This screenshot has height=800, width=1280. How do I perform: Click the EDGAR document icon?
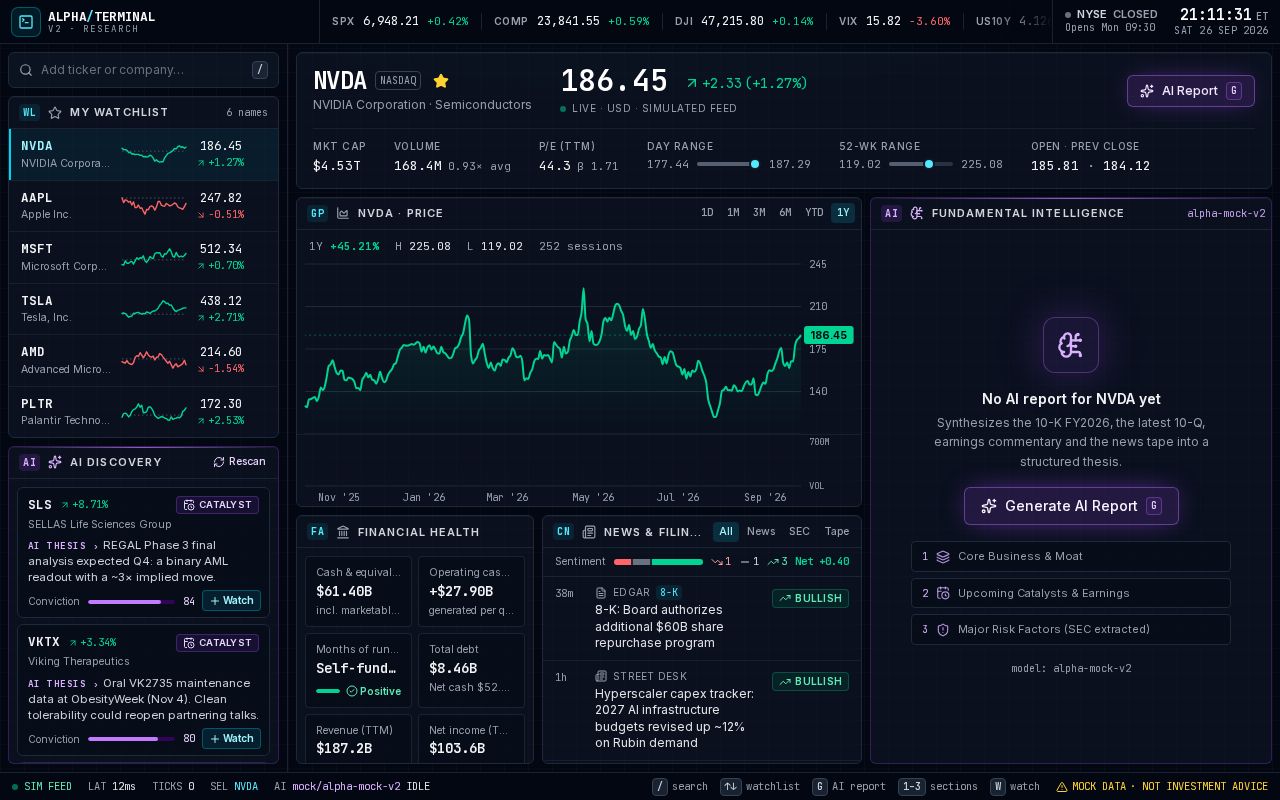click(x=601, y=593)
